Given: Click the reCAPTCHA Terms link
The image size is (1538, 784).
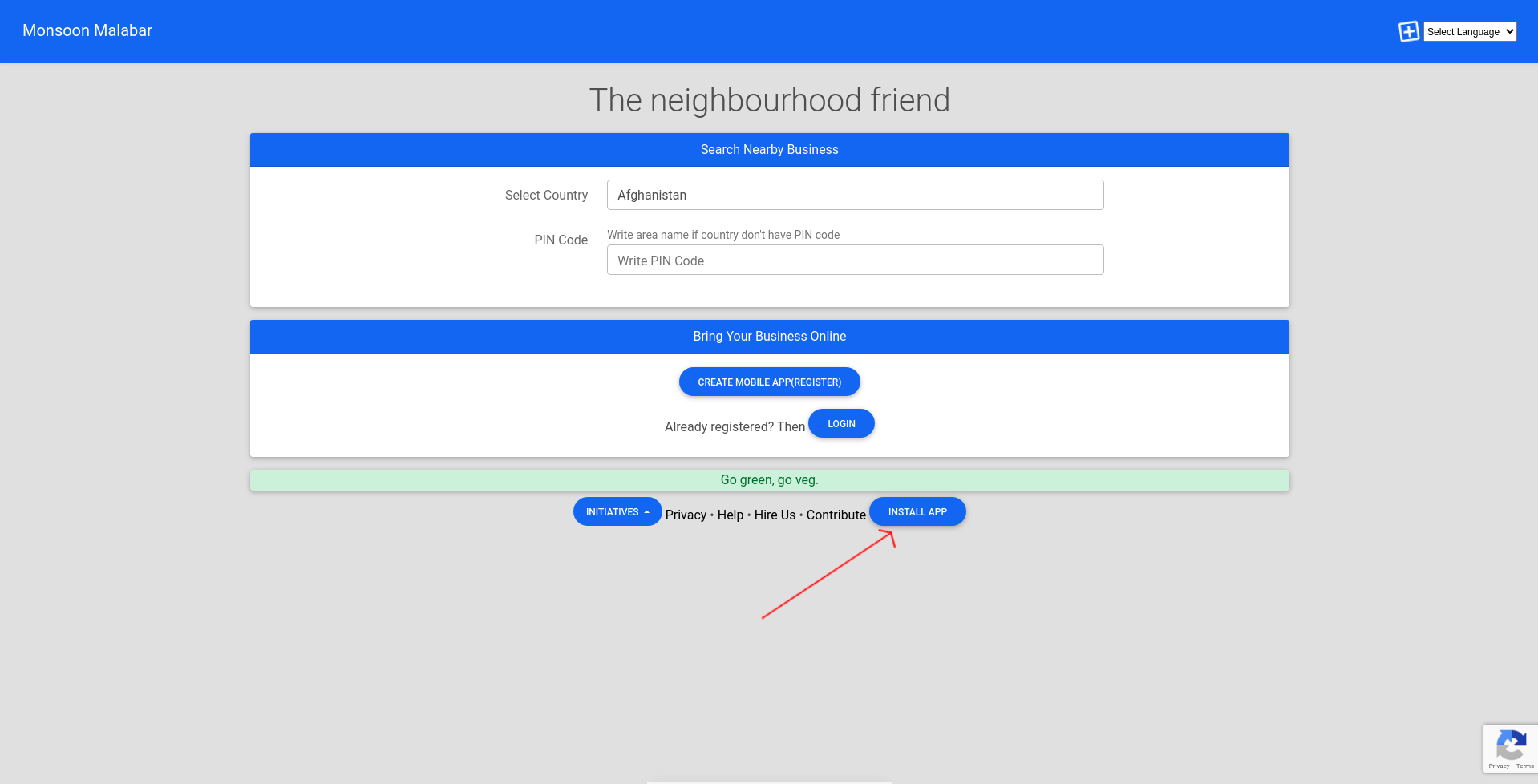Looking at the screenshot, I should point(1525,766).
